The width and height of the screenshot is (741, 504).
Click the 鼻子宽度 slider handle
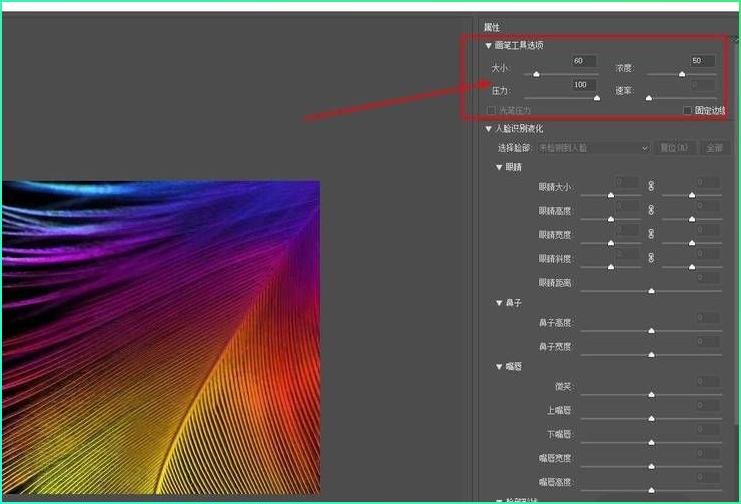point(651,355)
